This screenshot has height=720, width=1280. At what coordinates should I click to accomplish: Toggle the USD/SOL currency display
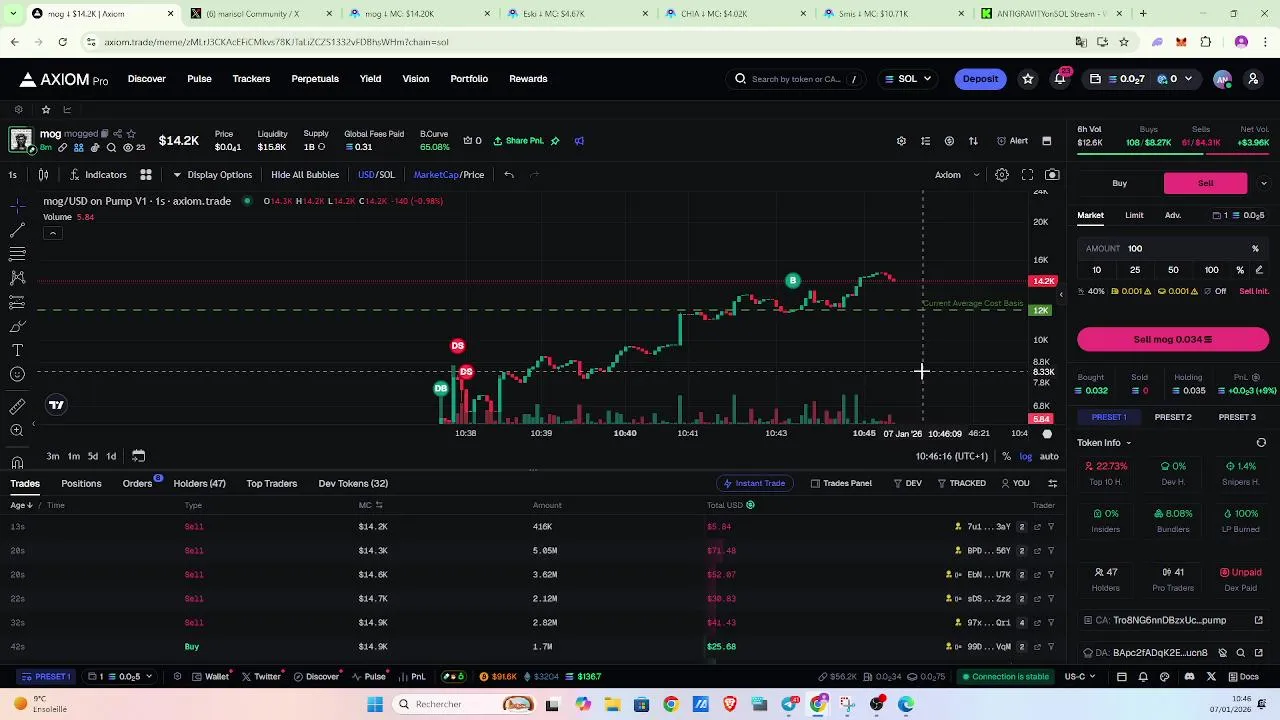(x=376, y=175)
